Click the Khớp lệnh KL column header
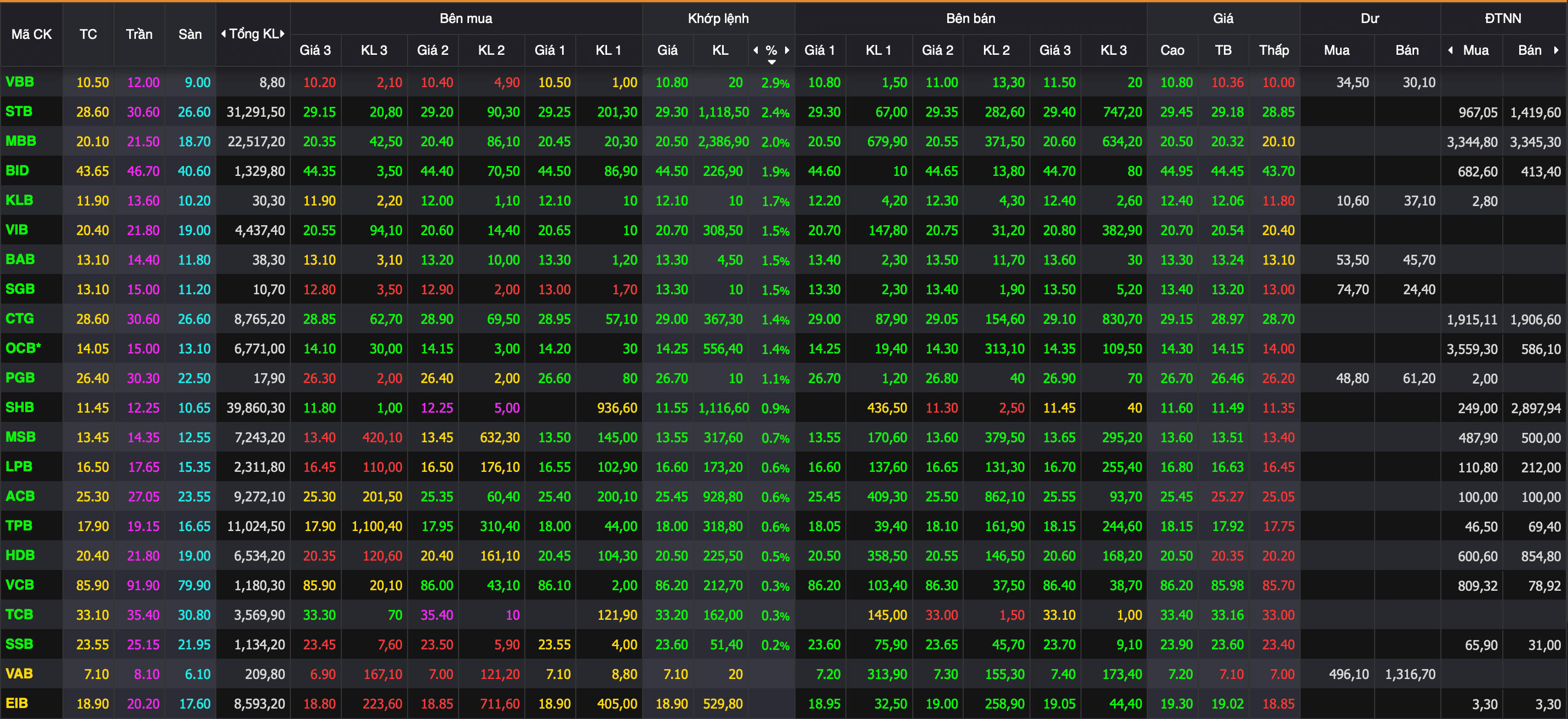1568x719 pixels. click(720, 50)
